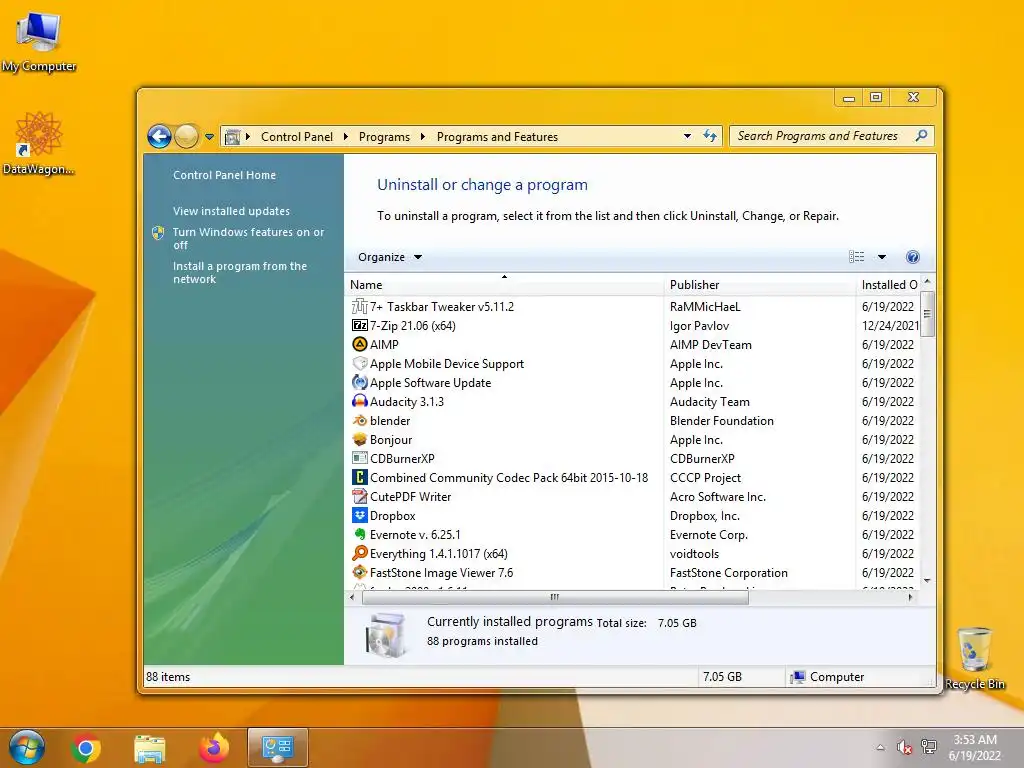Select the Dropbox icon in list
1024x768 pixels.
click(360, 515)
